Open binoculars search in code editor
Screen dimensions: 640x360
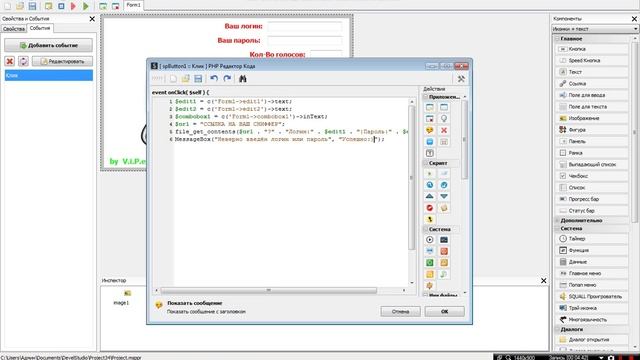(243, 78)
